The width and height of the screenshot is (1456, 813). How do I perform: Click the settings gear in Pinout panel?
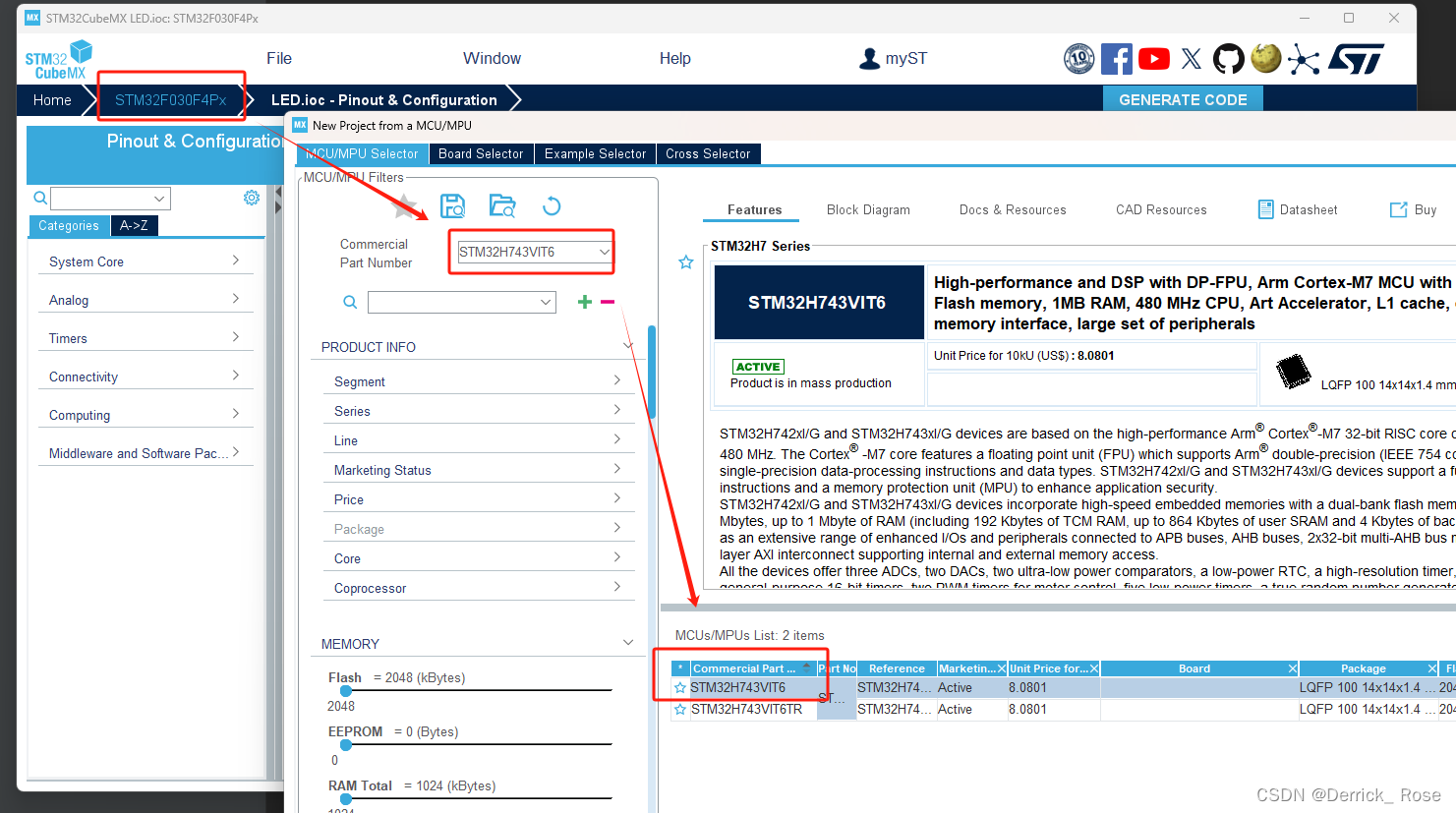click(252, 198)
